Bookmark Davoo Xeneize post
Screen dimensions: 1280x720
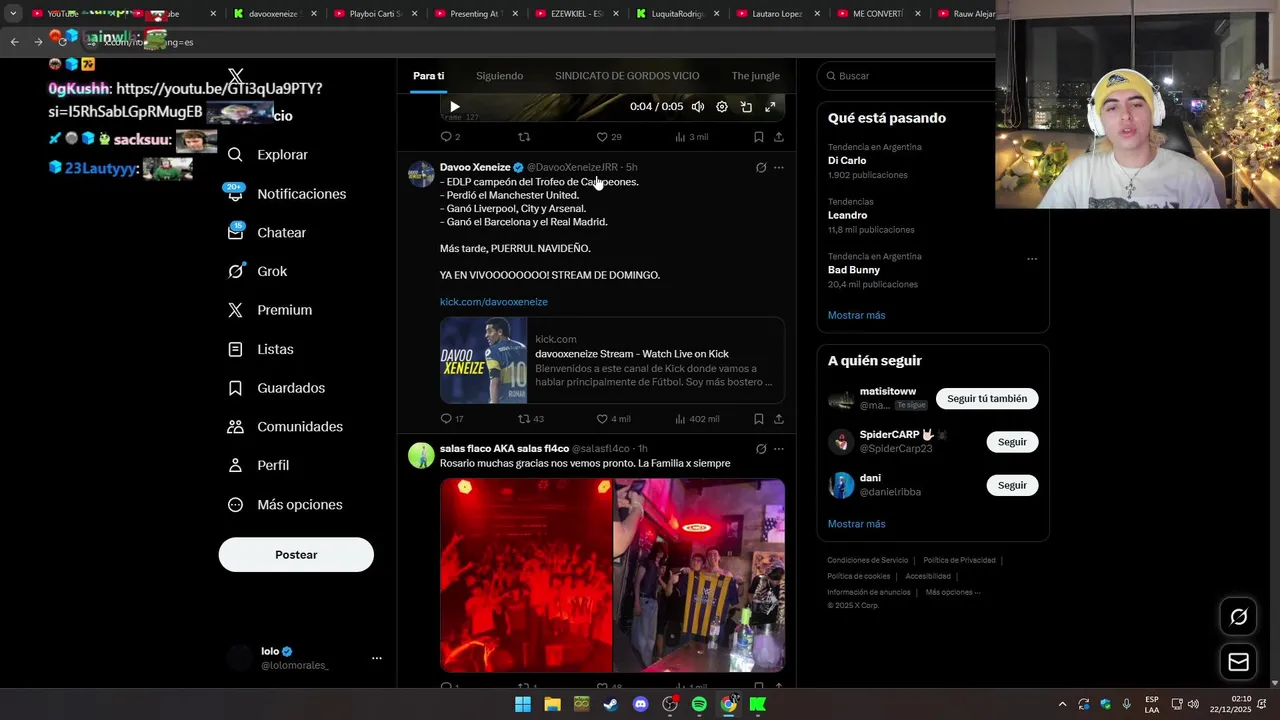tap(759, 419)
